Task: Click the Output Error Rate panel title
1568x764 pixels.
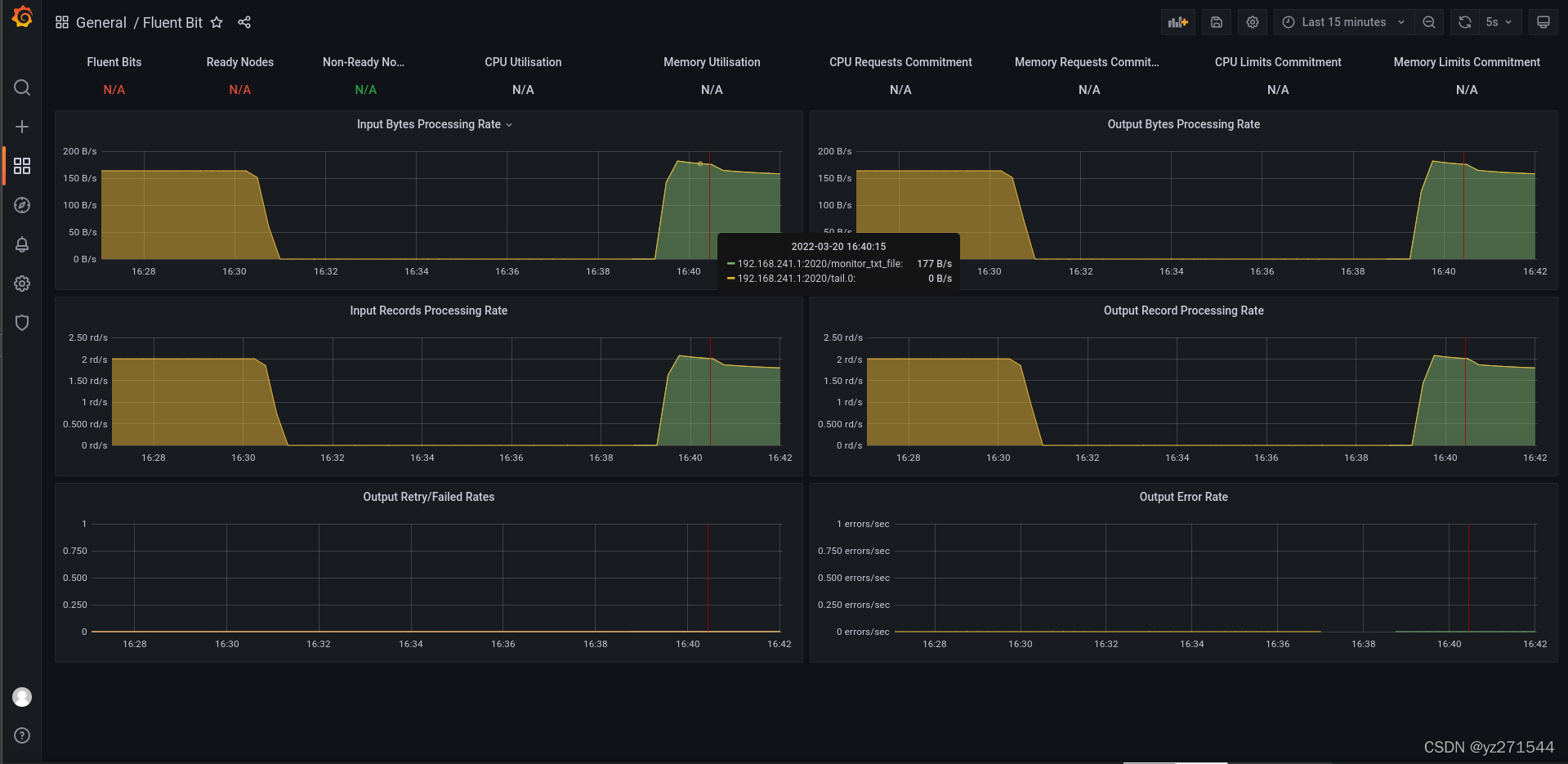Action: 1183,497
